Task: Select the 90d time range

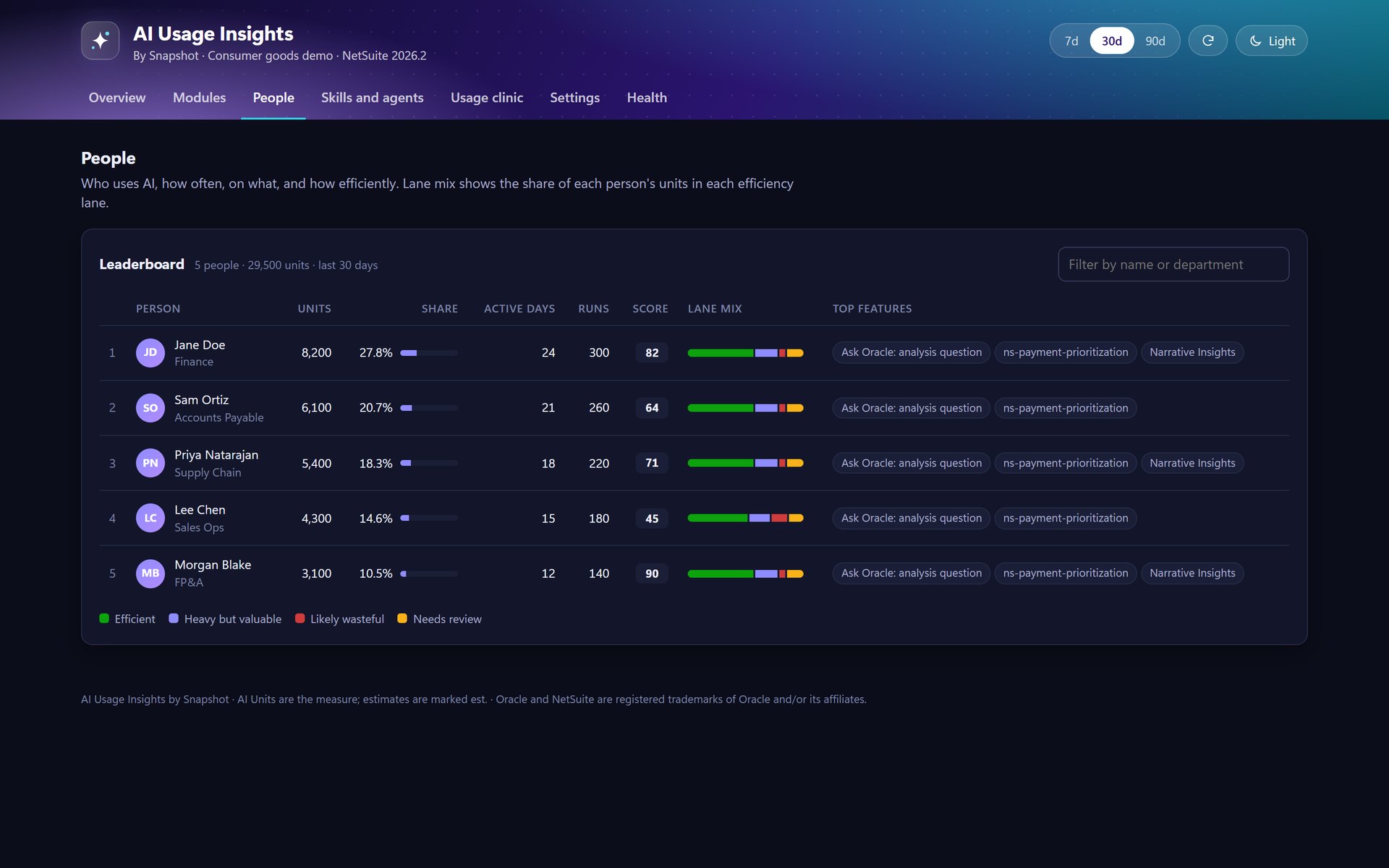Action: [1155, 41]
